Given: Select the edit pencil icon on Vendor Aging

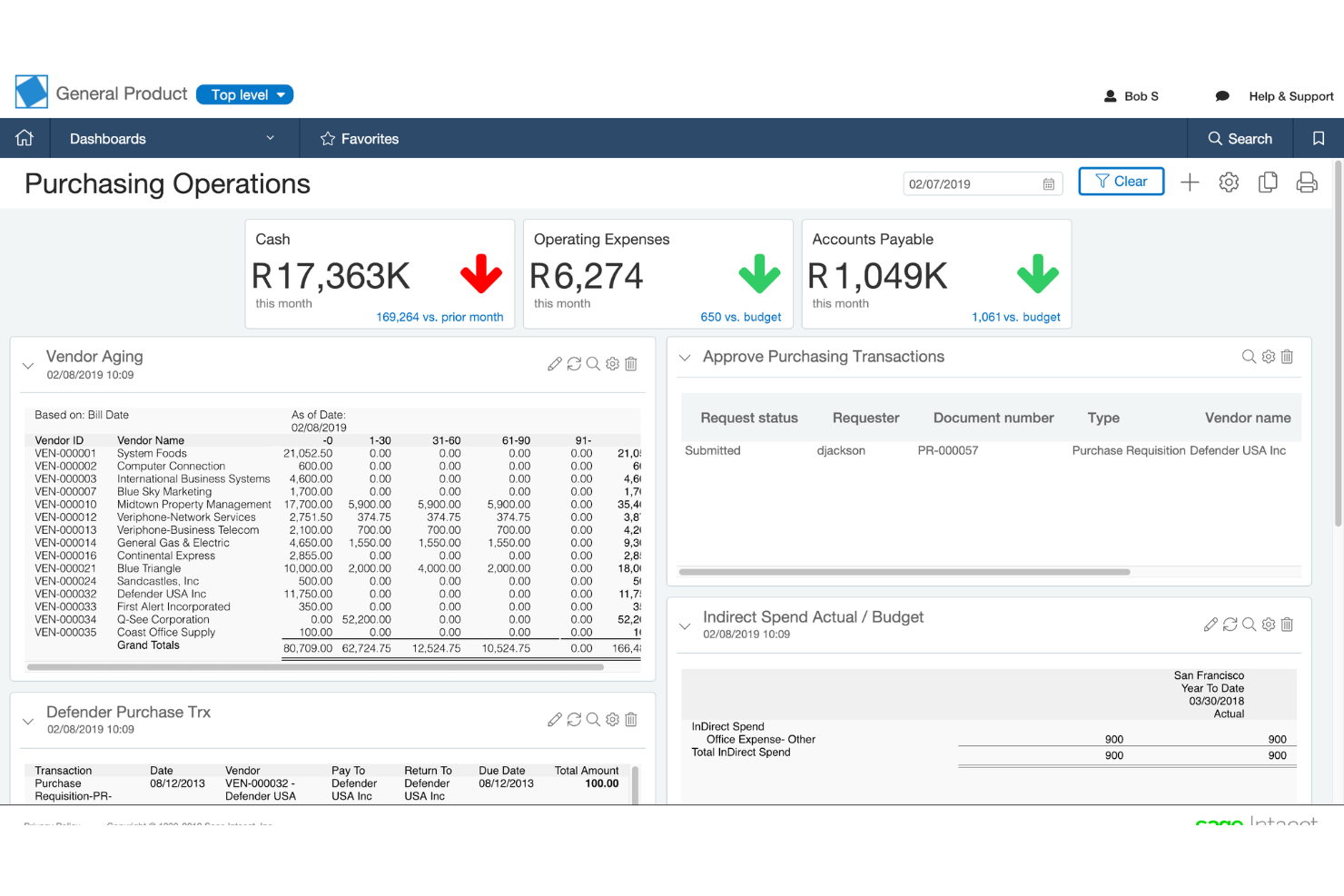Looking at the screenshot, I should (555, 363).
